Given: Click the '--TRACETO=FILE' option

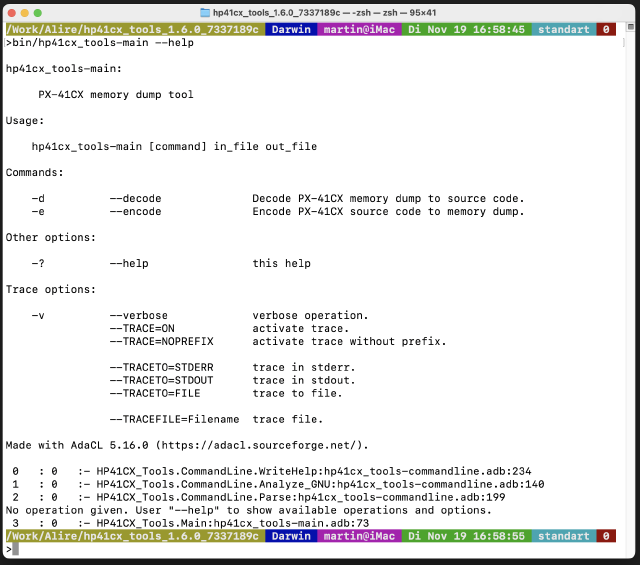Looking at the screenshot, I should (155, 394).
